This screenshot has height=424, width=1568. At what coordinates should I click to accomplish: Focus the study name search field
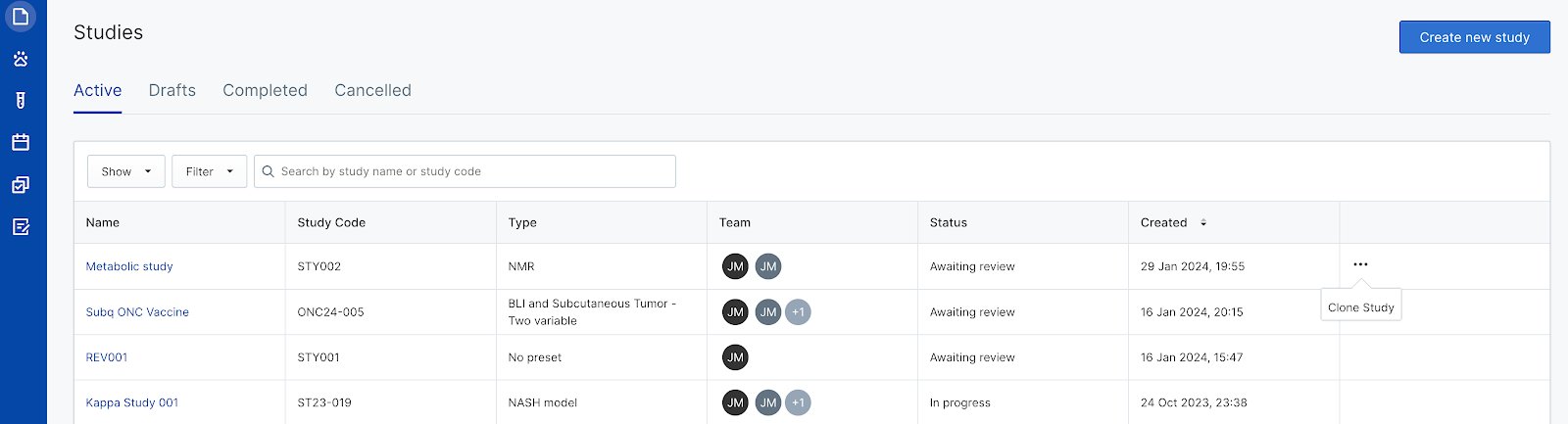[465, 171]
